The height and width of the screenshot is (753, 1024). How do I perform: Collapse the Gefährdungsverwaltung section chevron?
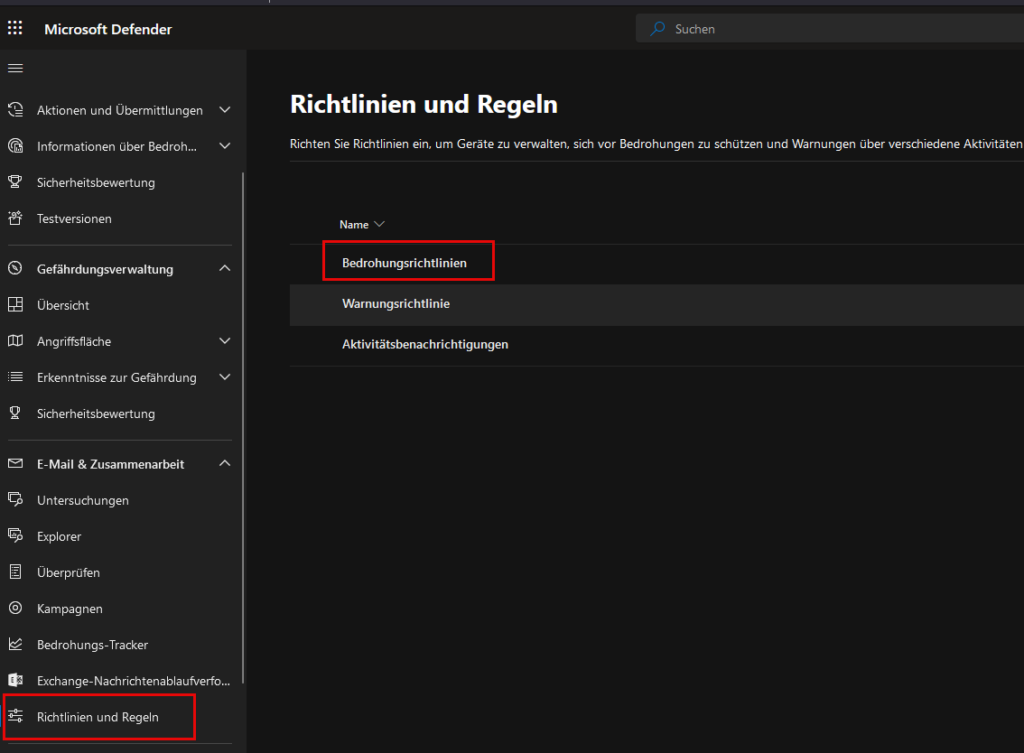coord(225,268)
